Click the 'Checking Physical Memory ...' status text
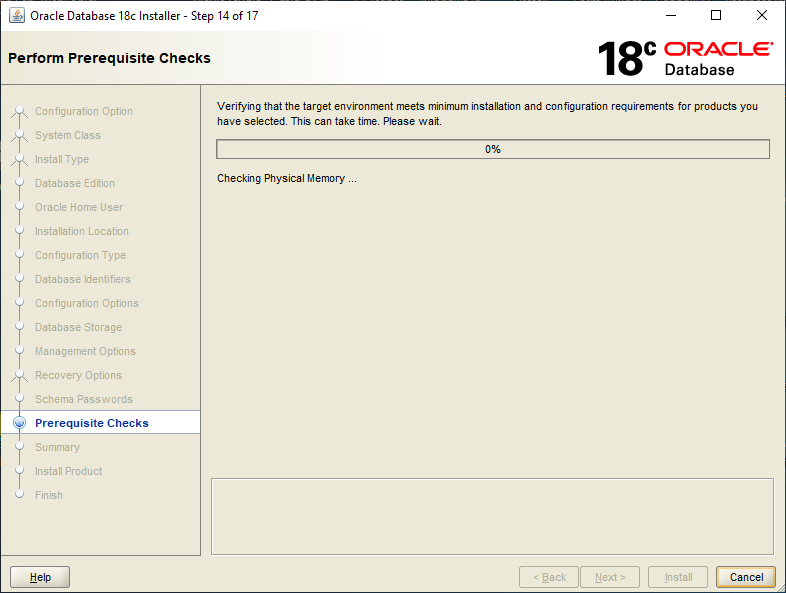The image size is (786, 593). tap(287, 178)
